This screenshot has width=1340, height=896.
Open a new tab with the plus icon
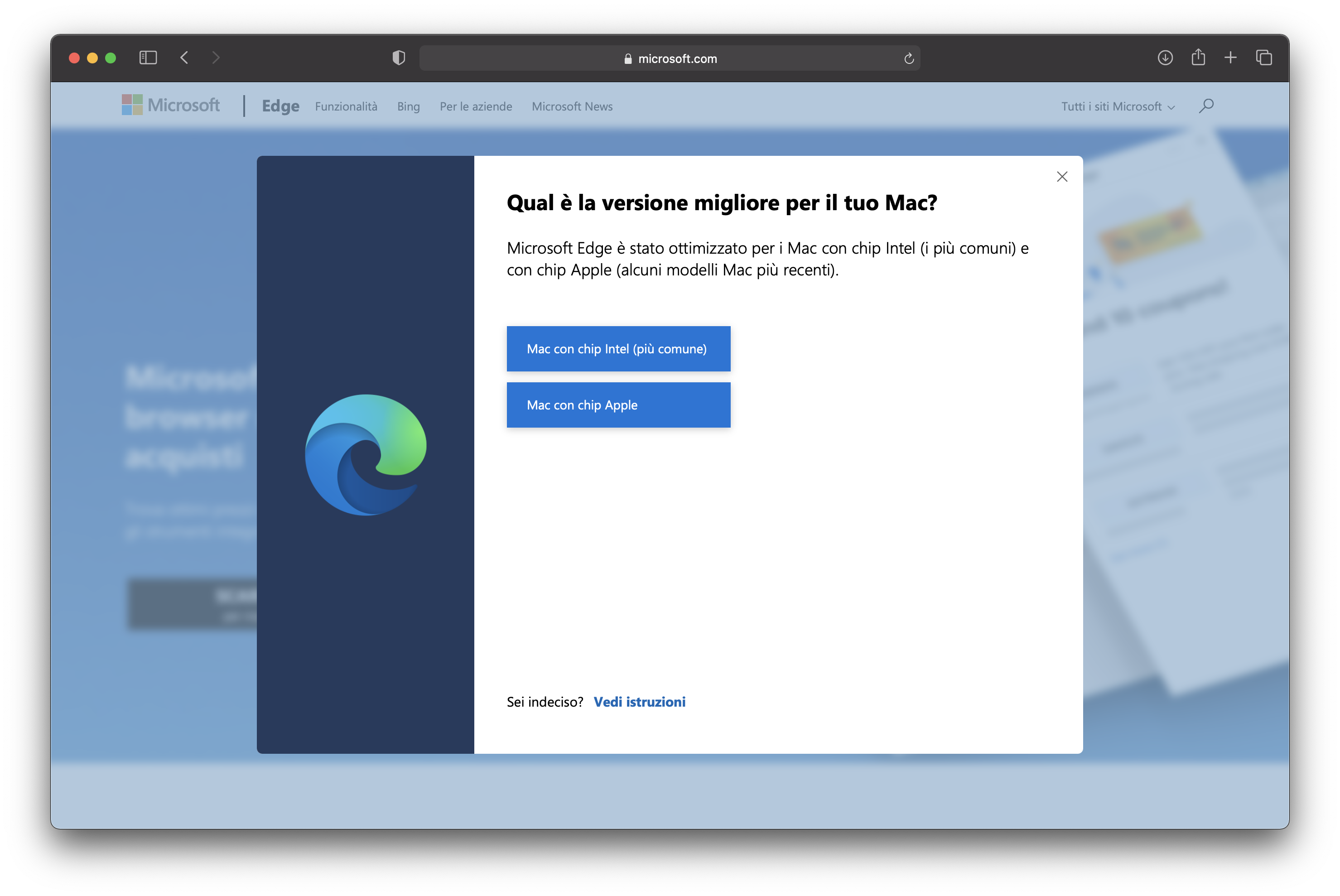coord(1231,58)
